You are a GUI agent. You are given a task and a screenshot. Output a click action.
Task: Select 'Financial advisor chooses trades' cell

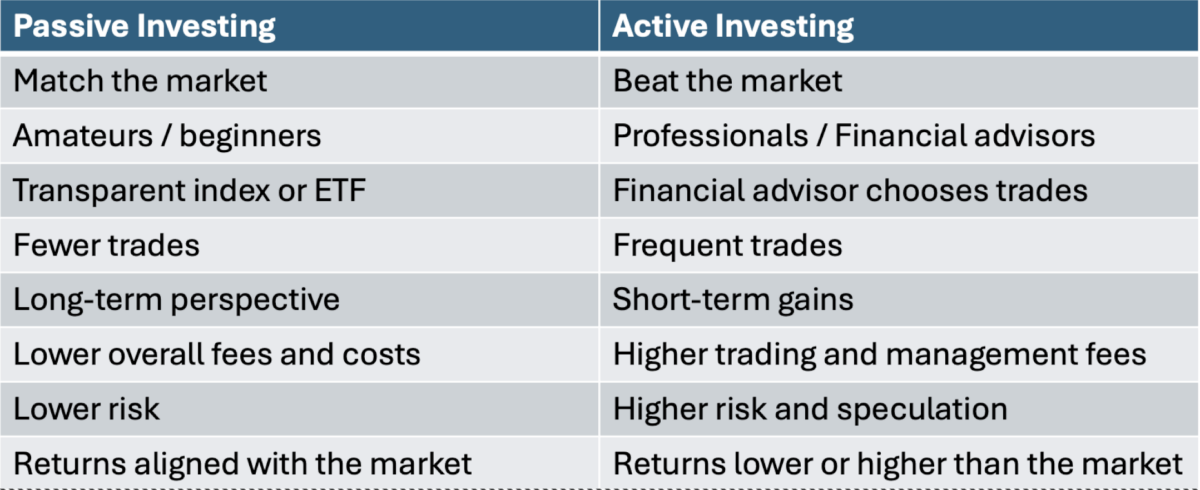coord(900,190)
